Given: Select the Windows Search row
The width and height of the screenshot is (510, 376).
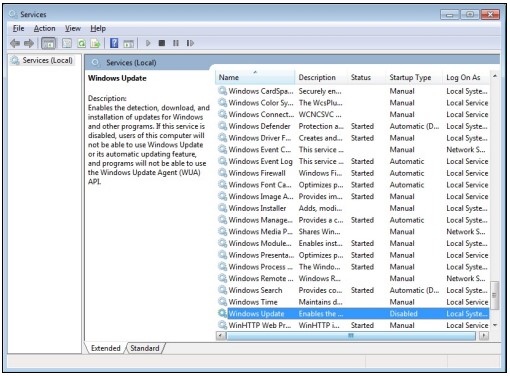Looking at the screenshot, I should pos(353,290).
